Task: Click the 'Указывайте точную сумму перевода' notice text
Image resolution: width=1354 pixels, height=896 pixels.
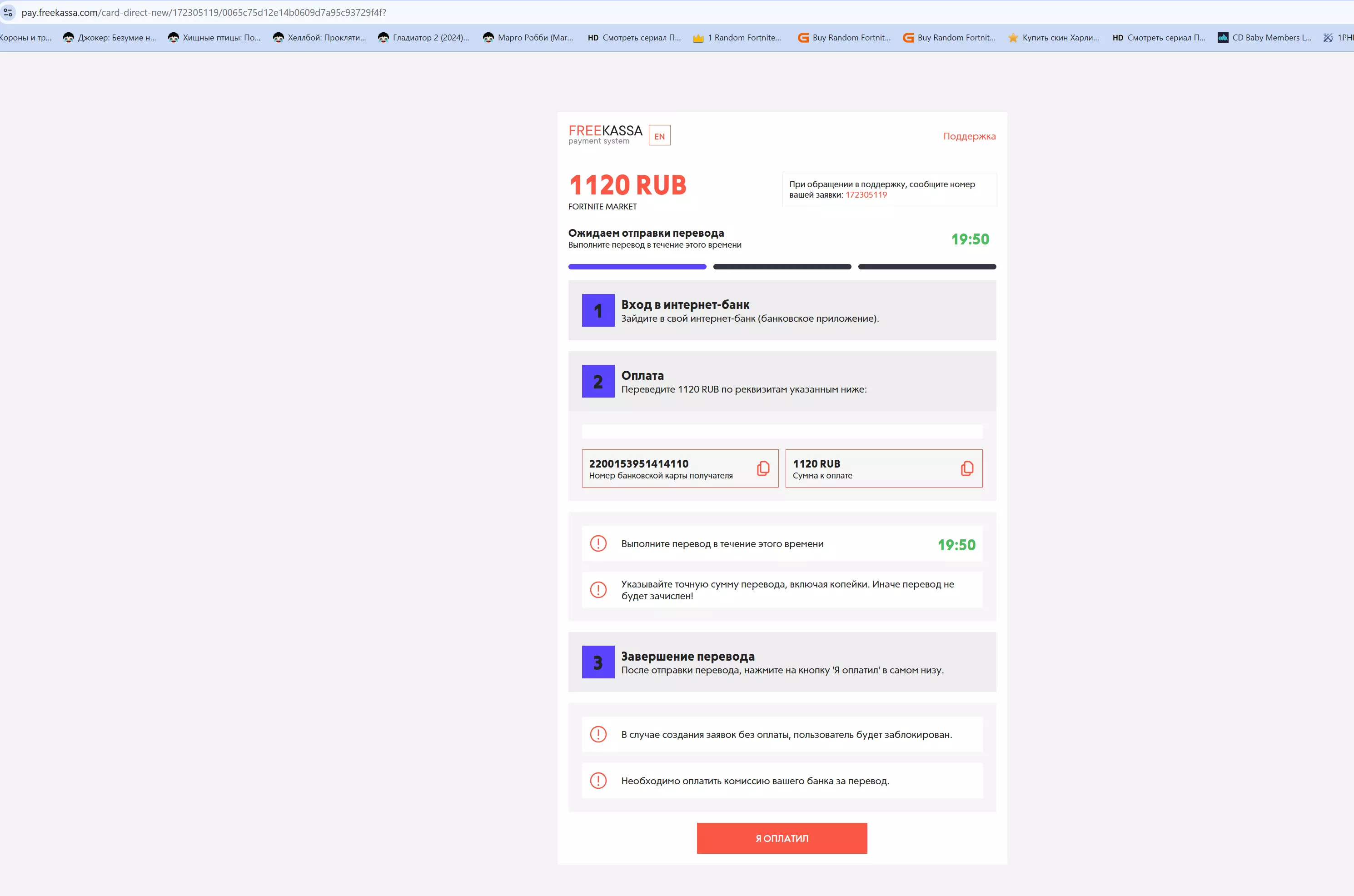Action: (x=787, y=590)
